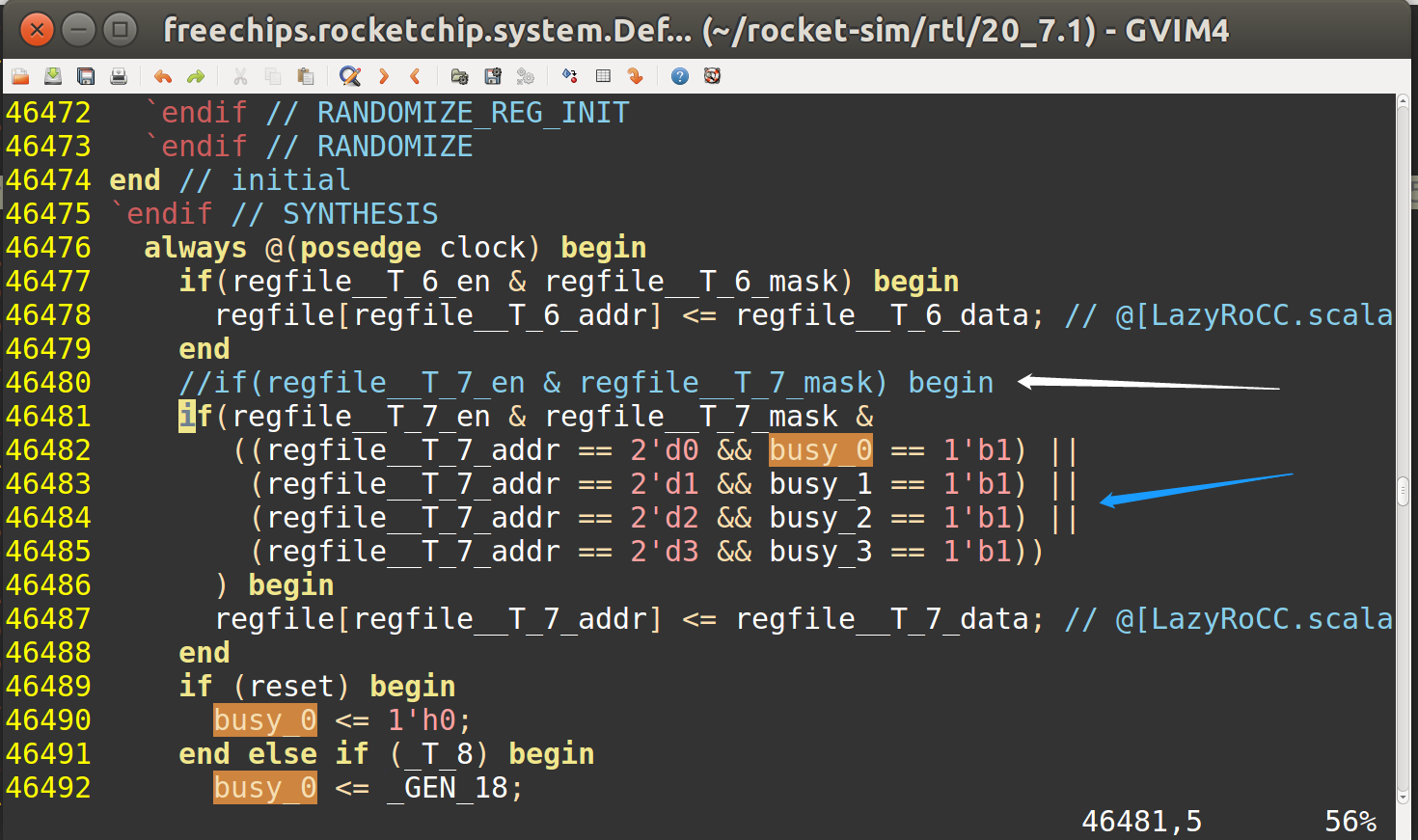Open a file via the toolbar
1418x840 pixels.
click(19, 76)
